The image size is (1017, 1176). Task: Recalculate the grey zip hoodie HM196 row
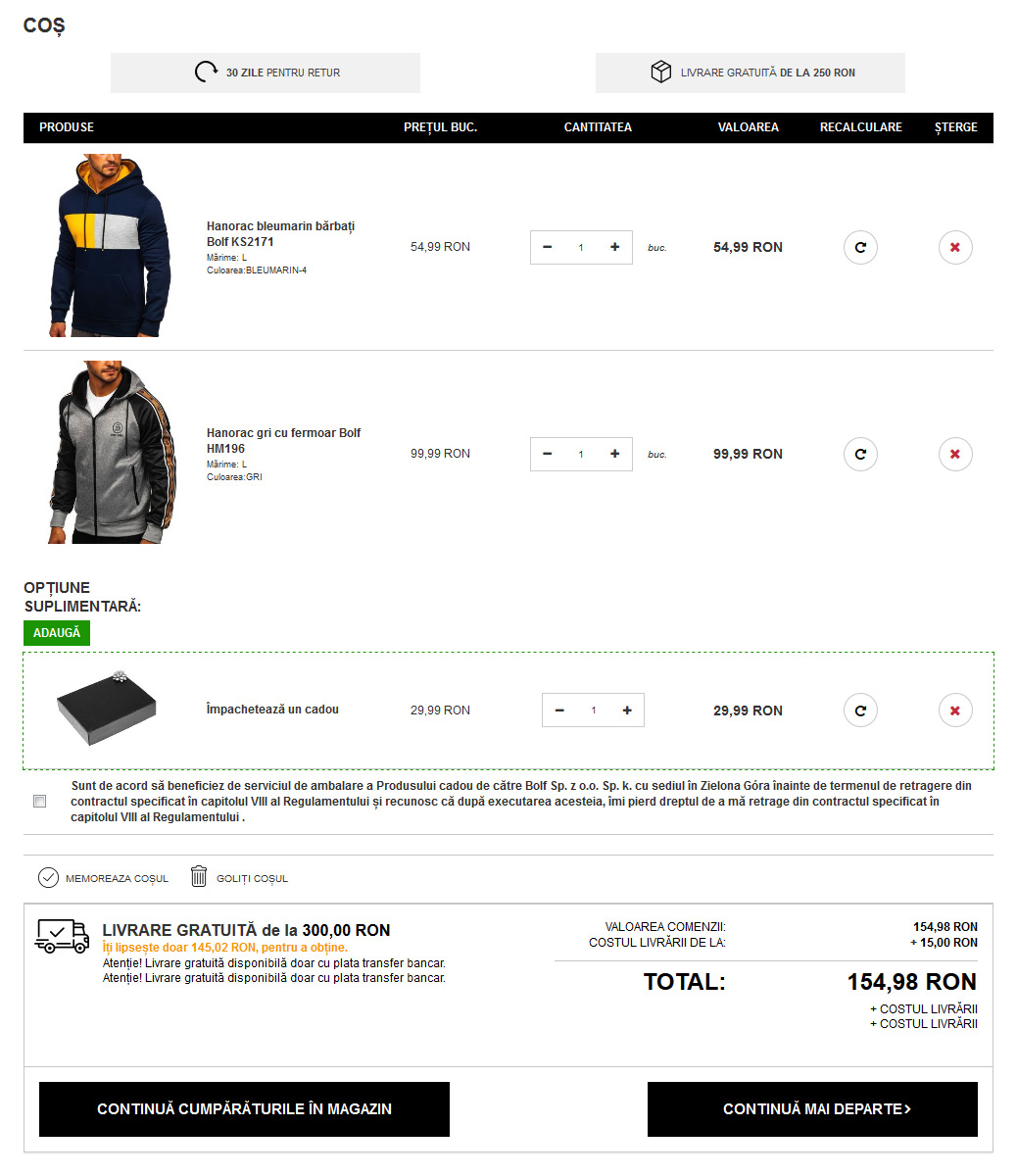(x=860, y=454)
